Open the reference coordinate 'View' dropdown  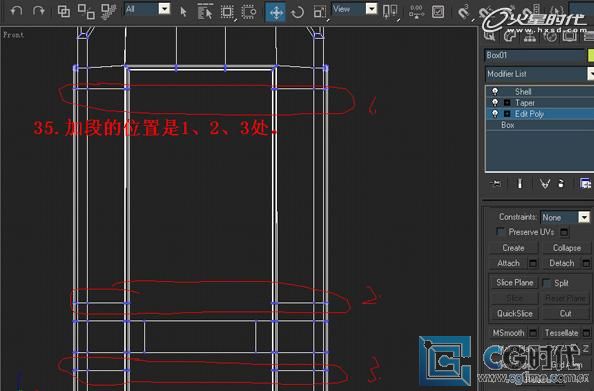click(372, 8)
